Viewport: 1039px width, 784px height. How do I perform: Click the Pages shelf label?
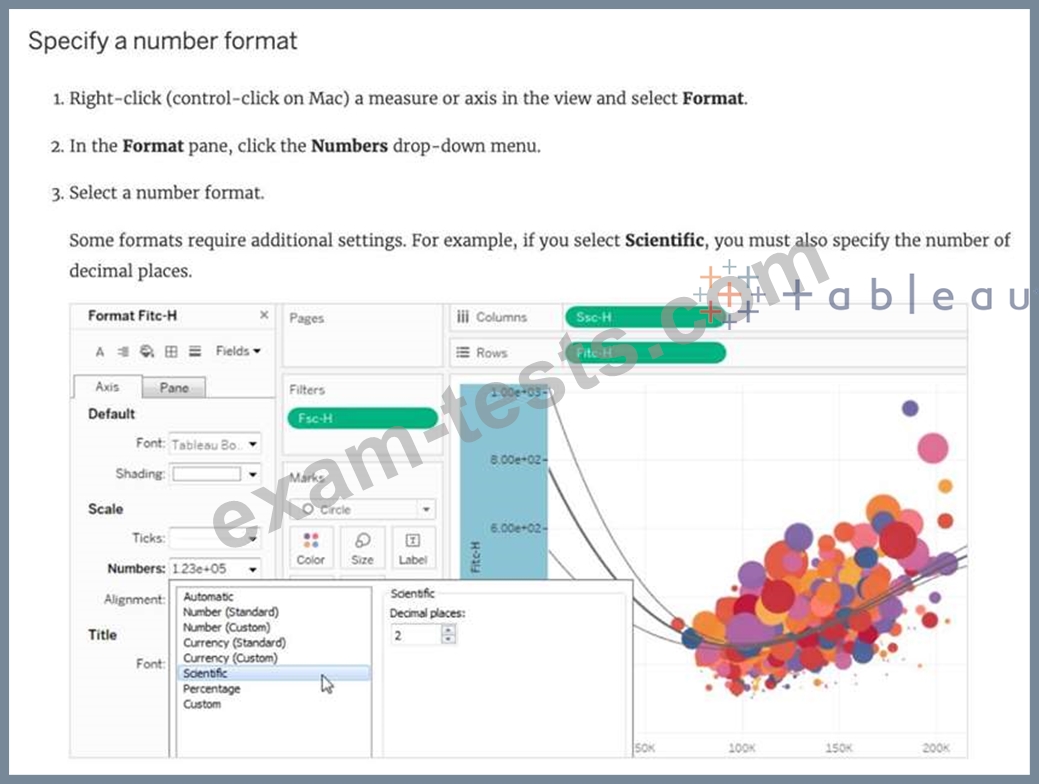(307, 318)
